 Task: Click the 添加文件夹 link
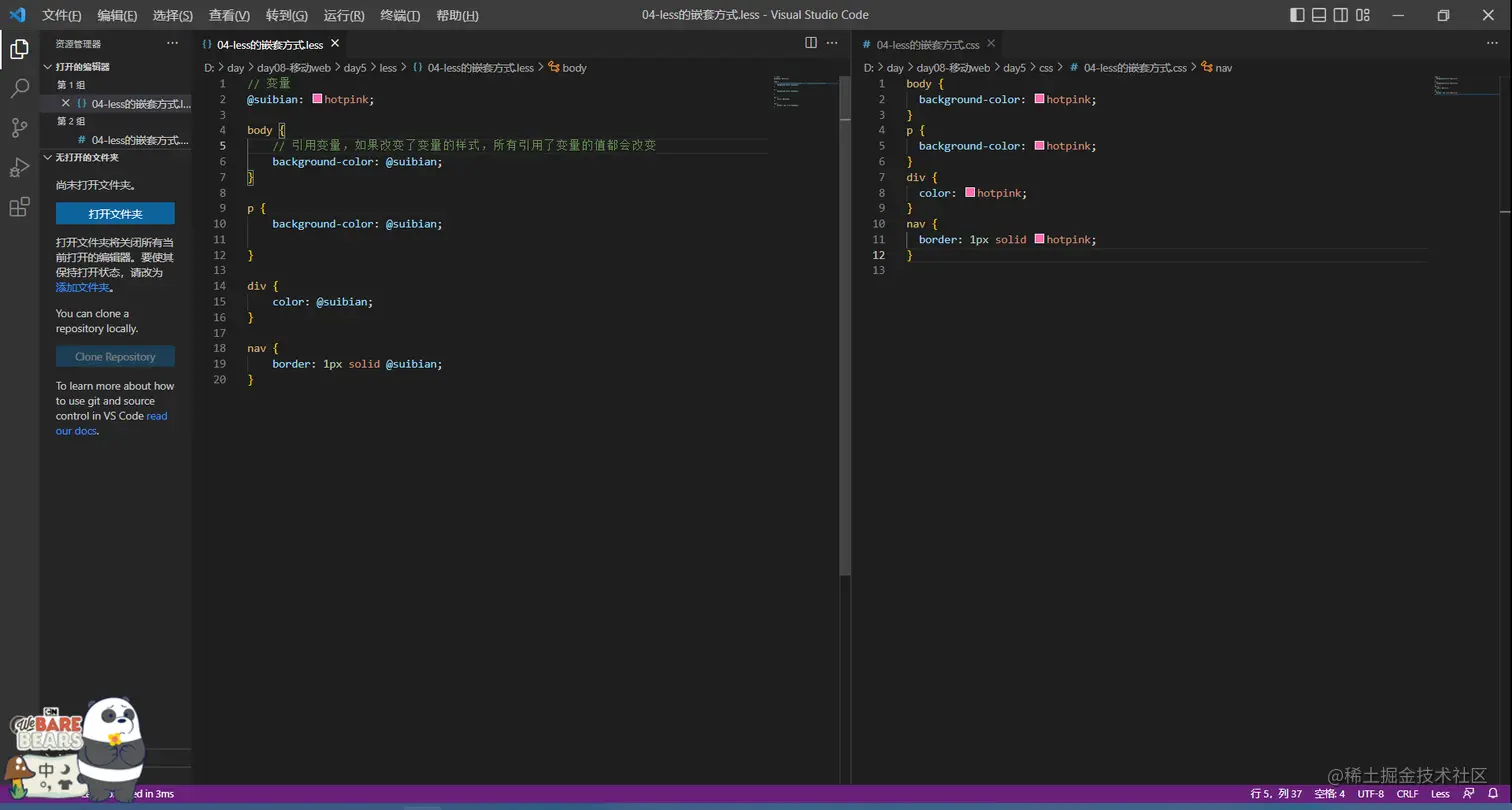(83, 287)
